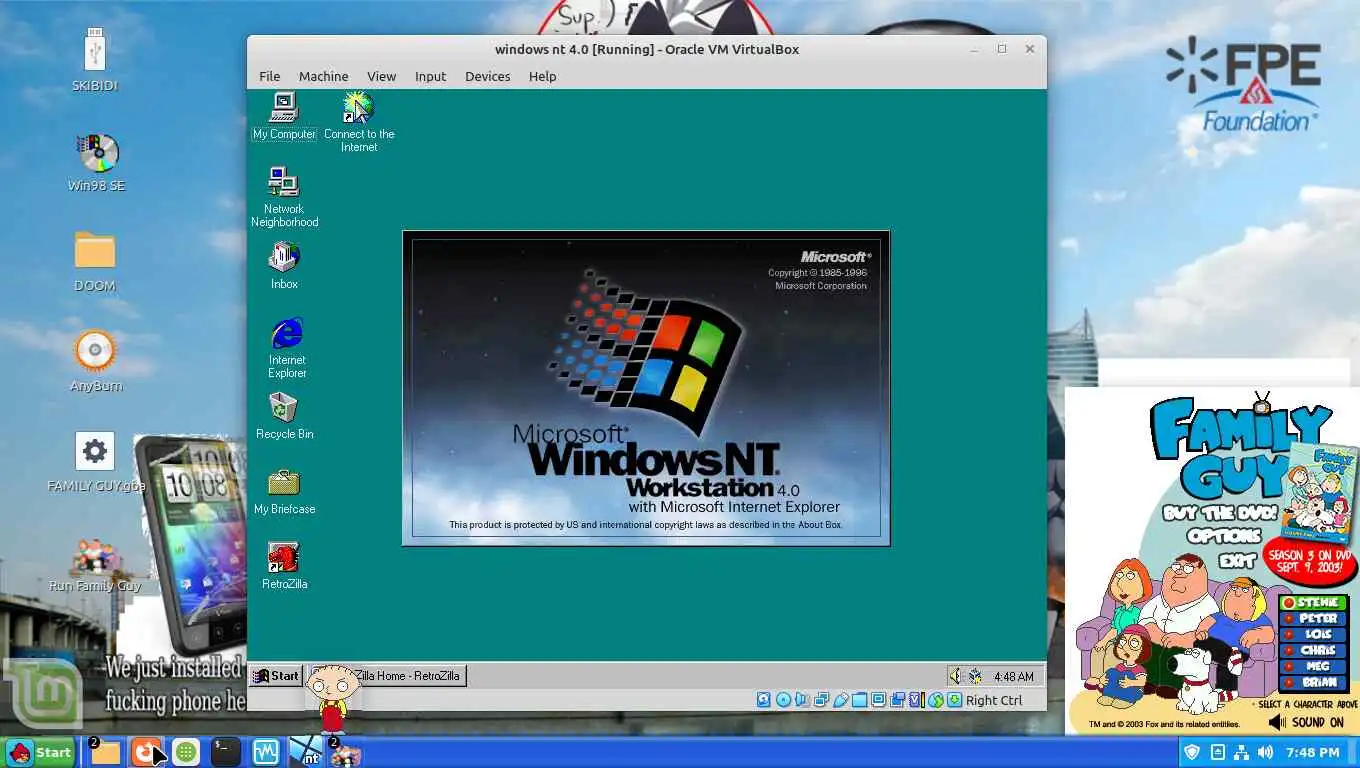Select the nt VirtualBox taskbar icon
Viewport: 1360px width, 768px height.
tap(306, 752)
